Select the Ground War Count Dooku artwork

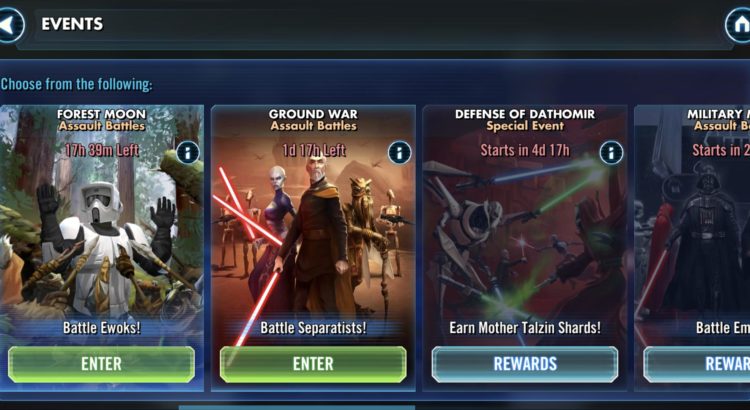tap(313, 239)
